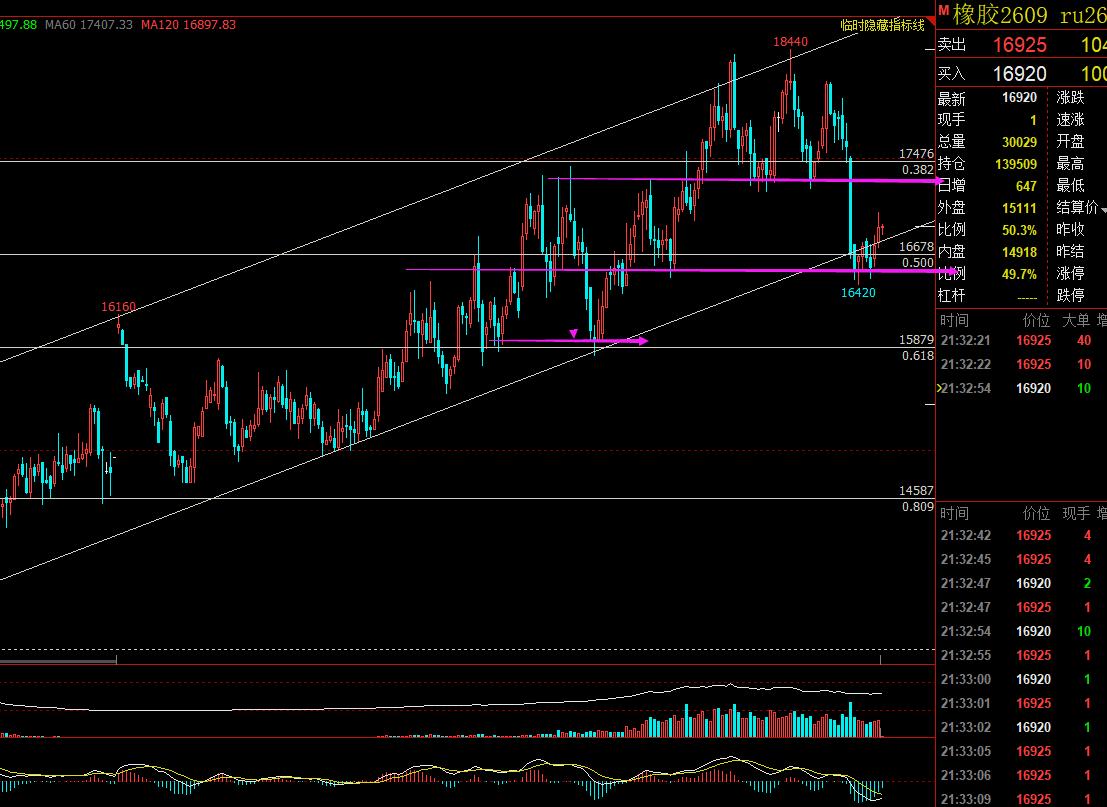Click the 昨结 label
Viewport: 1107px width, 807px height.
tap(1070, 251)
